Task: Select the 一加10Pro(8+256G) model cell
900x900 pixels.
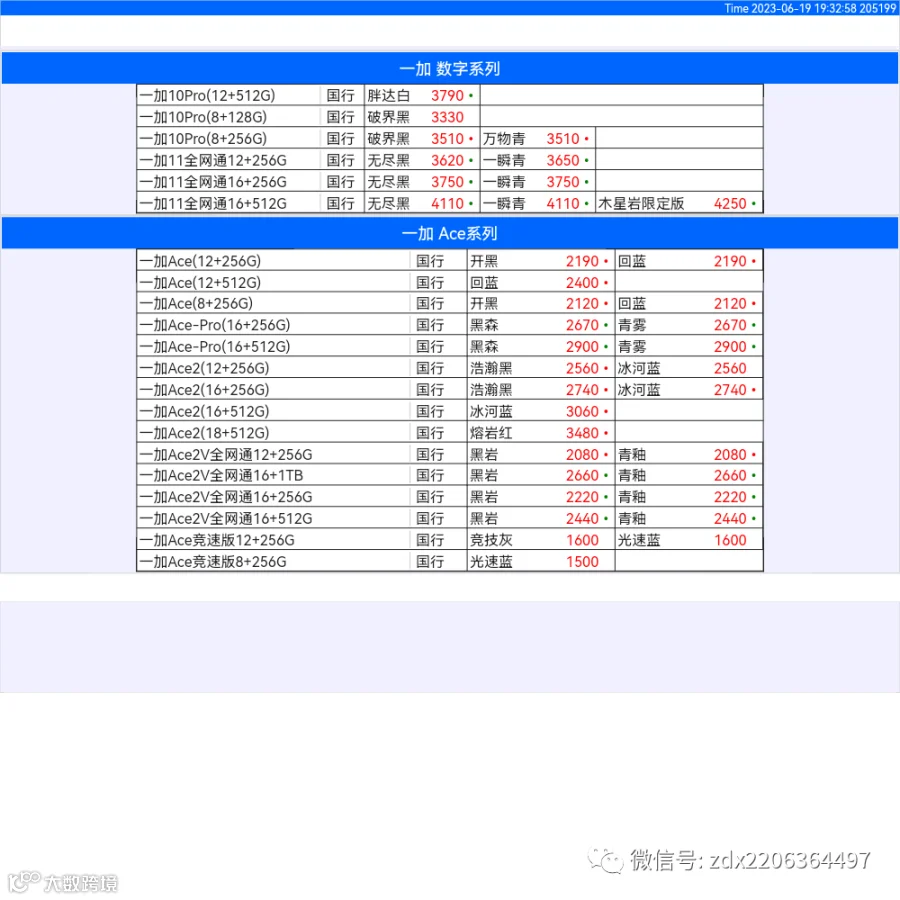Action: 228,139
